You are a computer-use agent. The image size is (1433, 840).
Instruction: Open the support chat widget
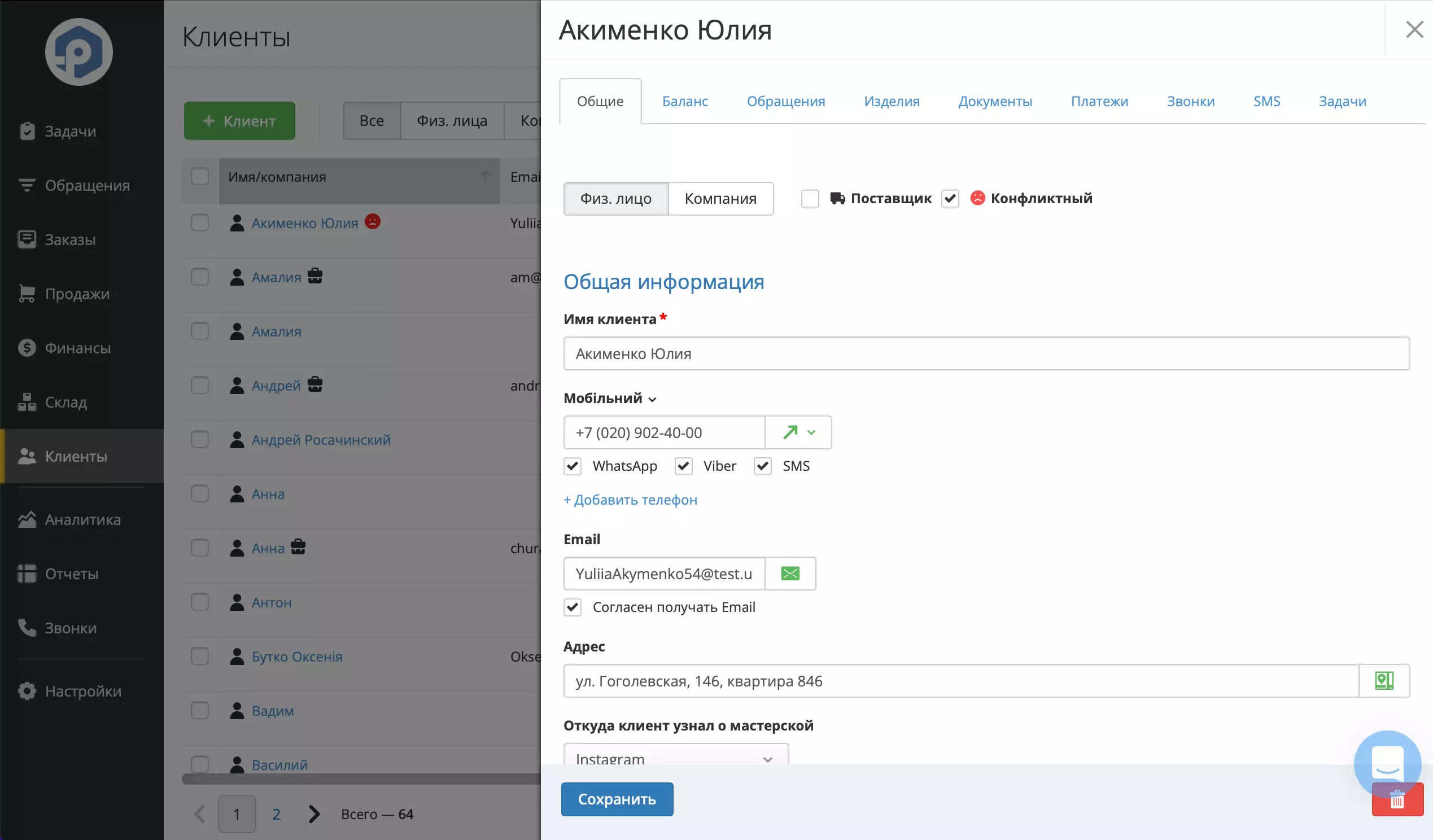coord(1387,764)
